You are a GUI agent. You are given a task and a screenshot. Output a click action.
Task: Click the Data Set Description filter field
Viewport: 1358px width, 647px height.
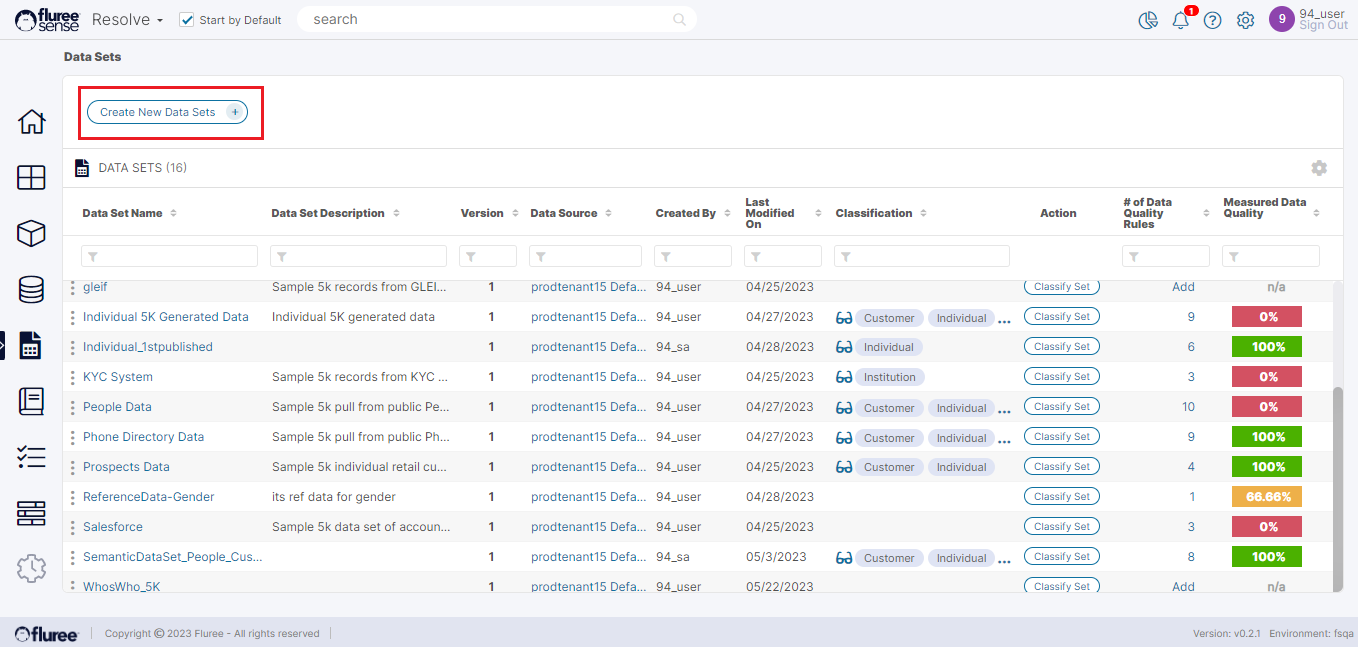(x=358, y=257)
